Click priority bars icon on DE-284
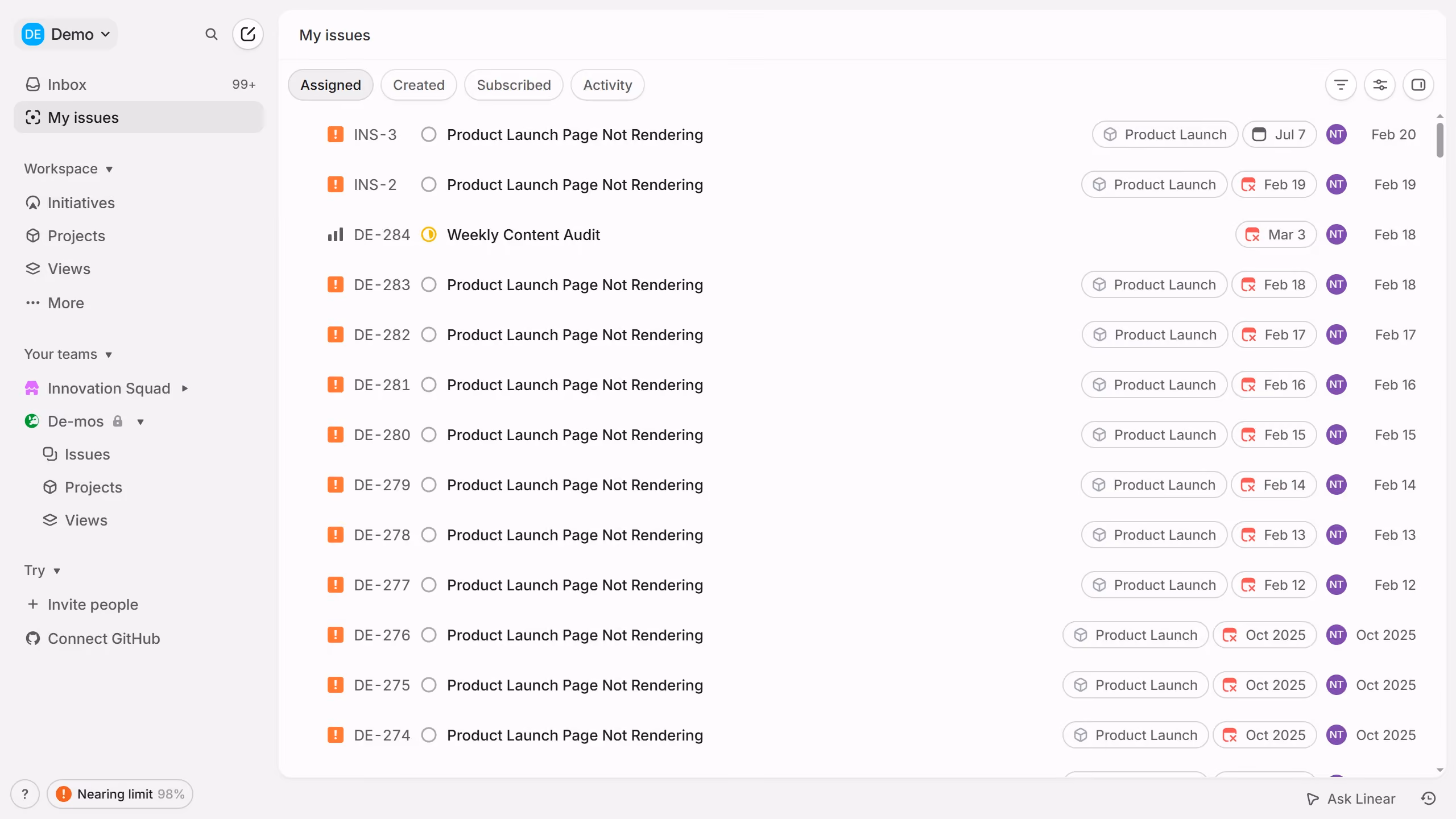This screenshot has height=819, width=1456. coord(336,235)
